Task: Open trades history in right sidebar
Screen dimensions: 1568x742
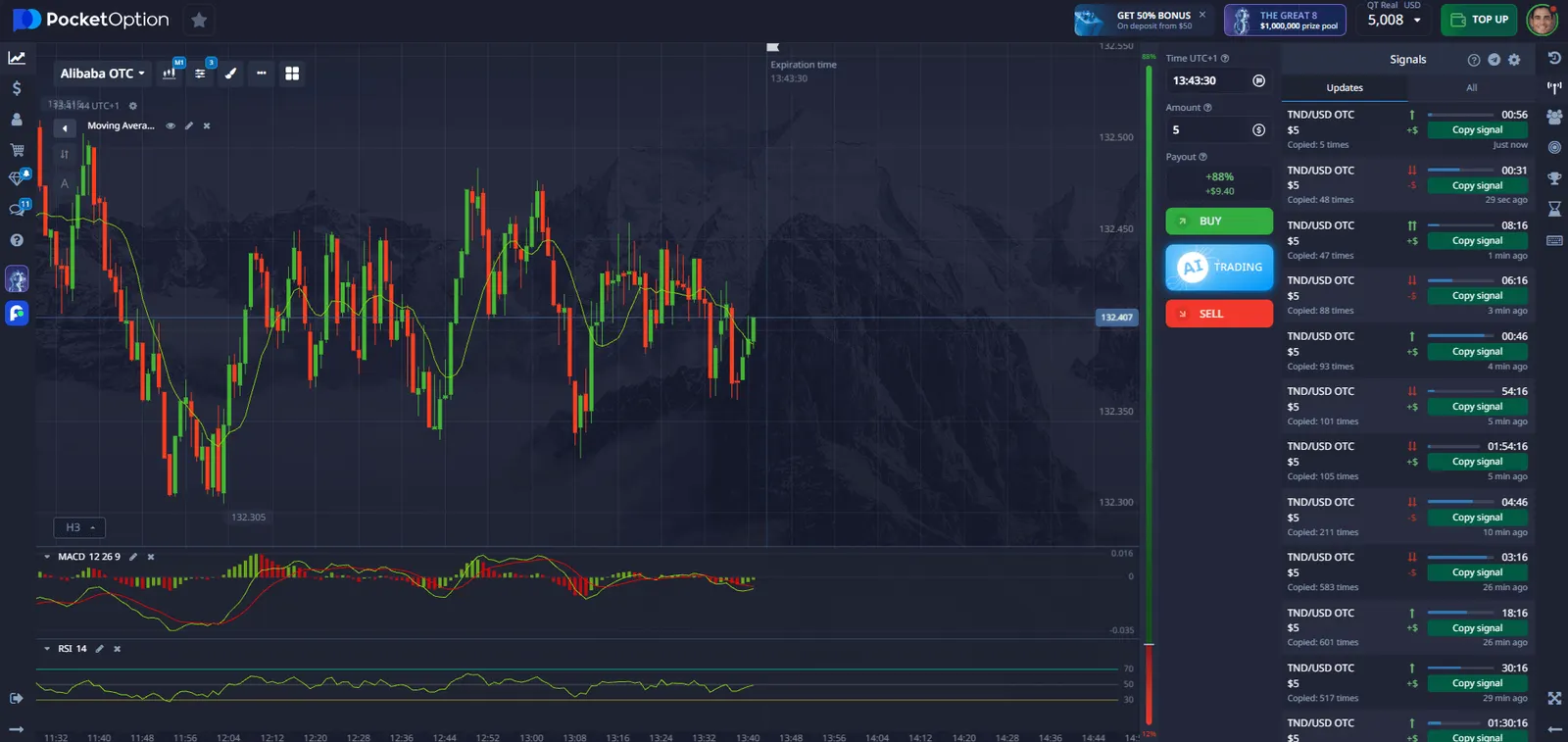Action: click(1554, 59)
